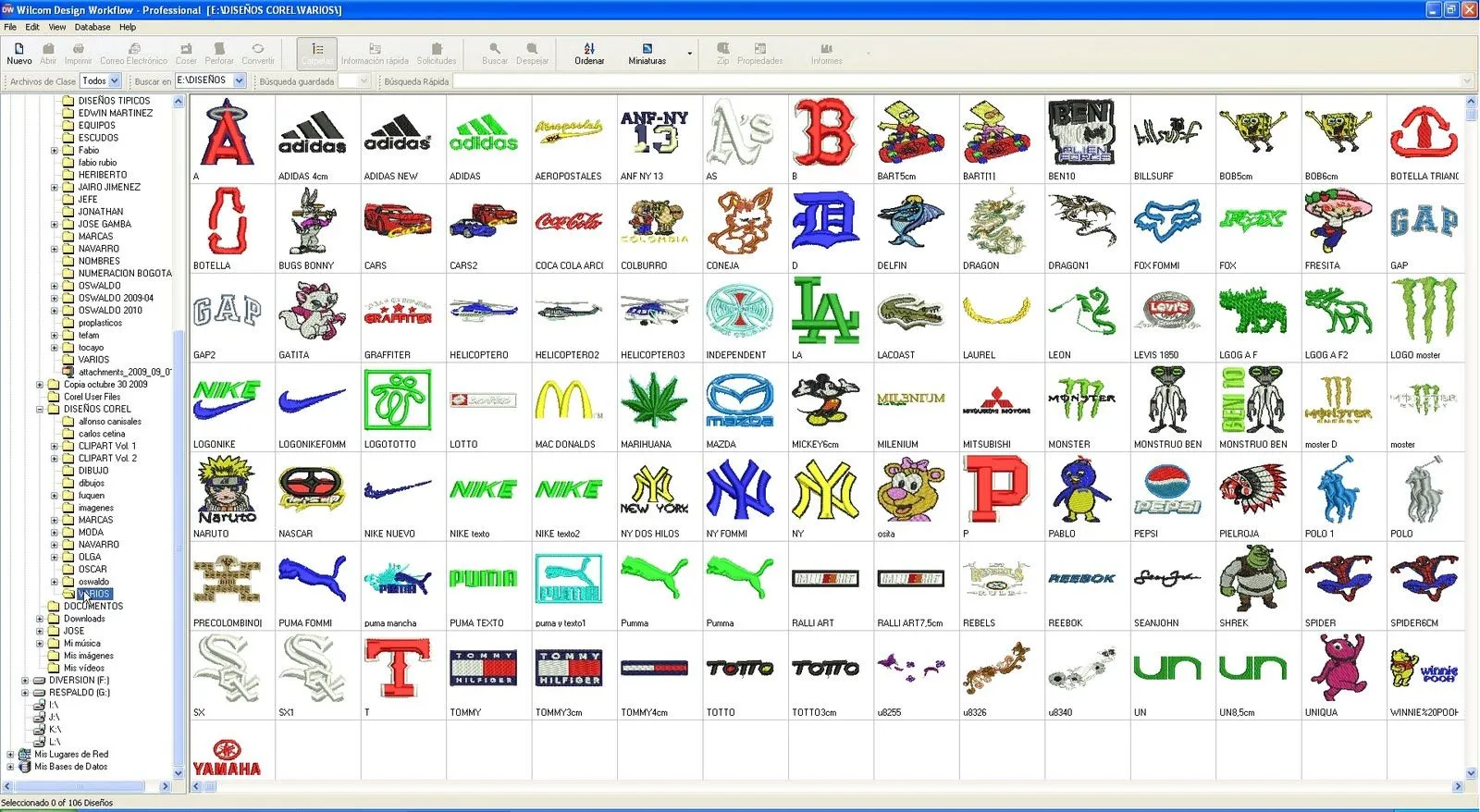
Task: Click the Convertir toolbar icon
Action: pyautogui.click(x=258, y=54)
